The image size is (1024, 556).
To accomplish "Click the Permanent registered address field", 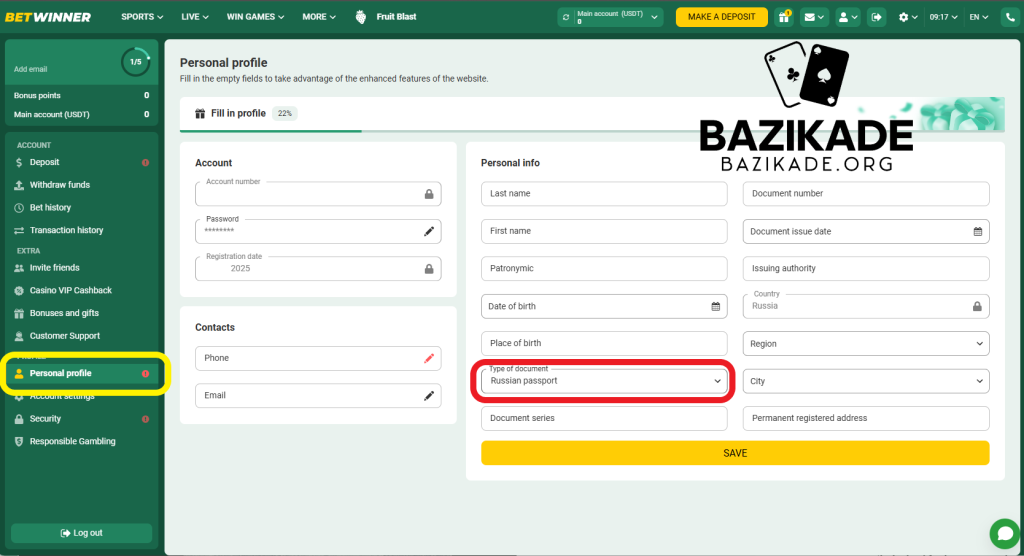I will (x=866, y=419).
